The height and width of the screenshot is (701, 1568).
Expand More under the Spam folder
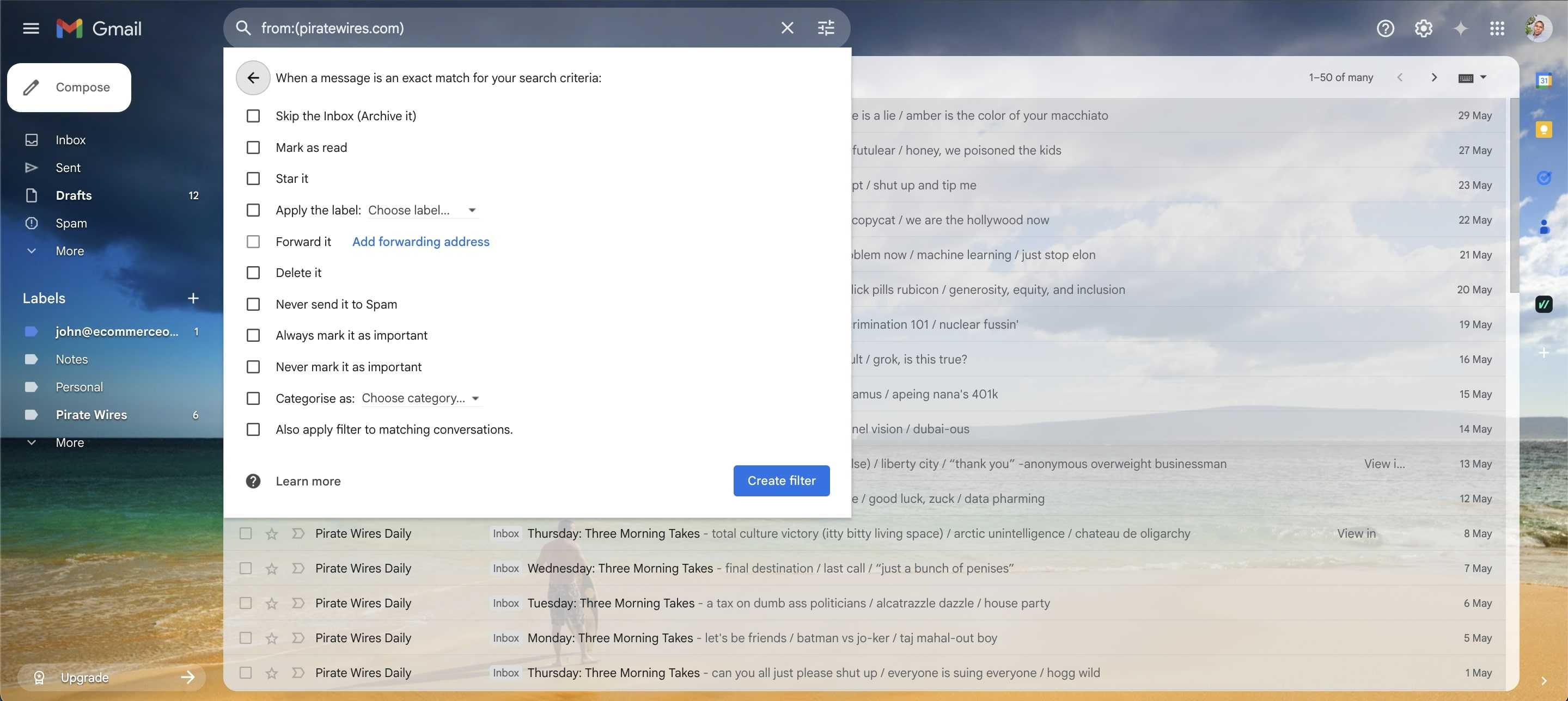(69, 251)
